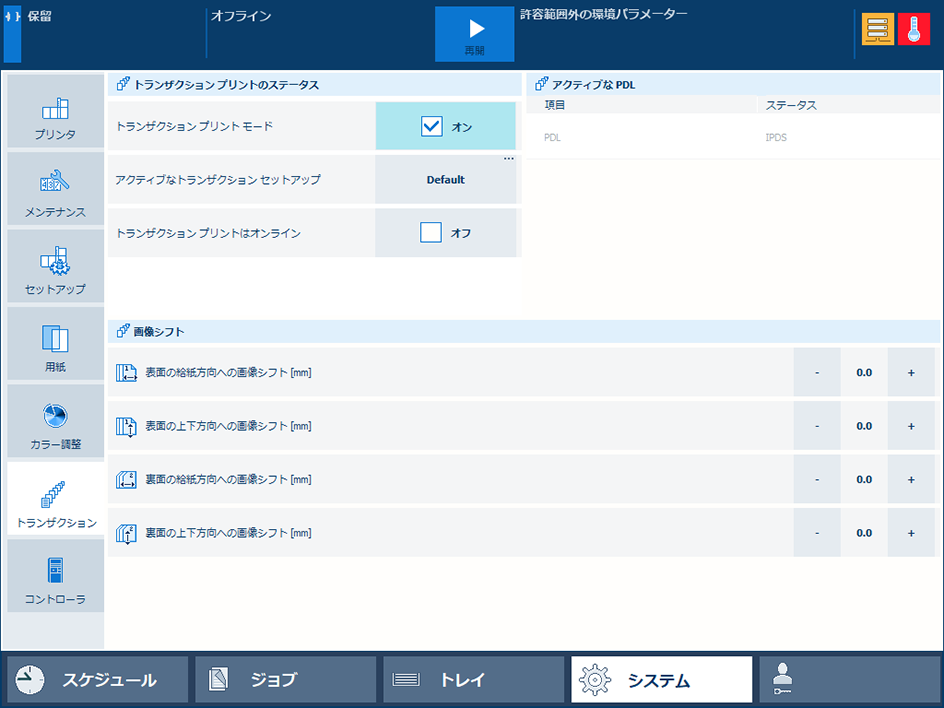The image size is (944, 708).
Task: Switch to the トレイ tab
Action: point(473,680)
